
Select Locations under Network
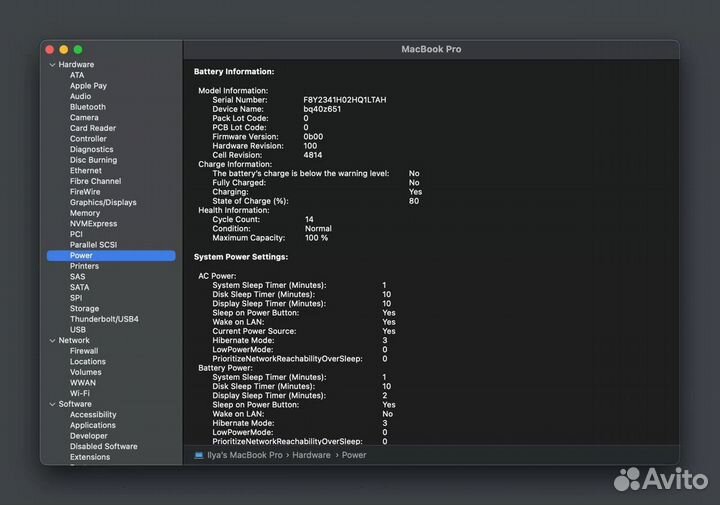coord(88,361)
